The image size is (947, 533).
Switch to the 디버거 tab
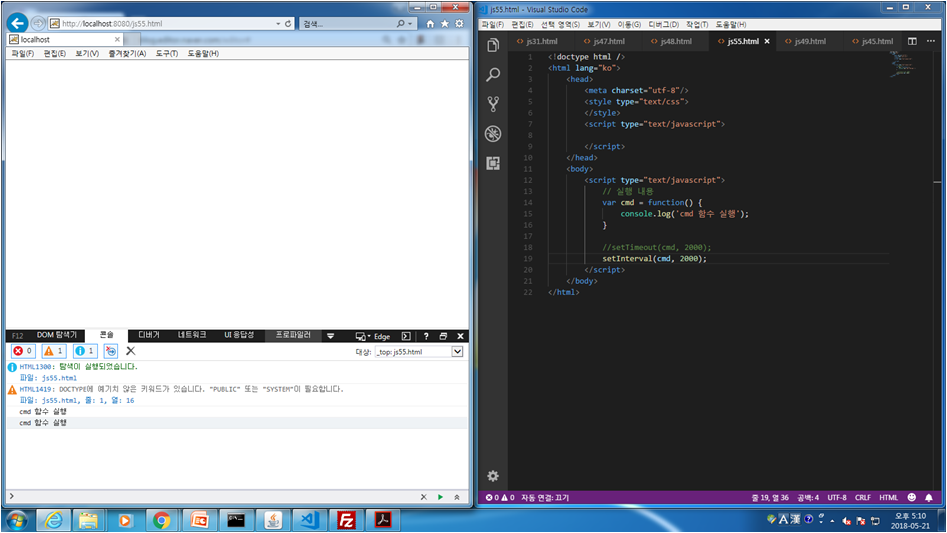[x=149, y=335]
